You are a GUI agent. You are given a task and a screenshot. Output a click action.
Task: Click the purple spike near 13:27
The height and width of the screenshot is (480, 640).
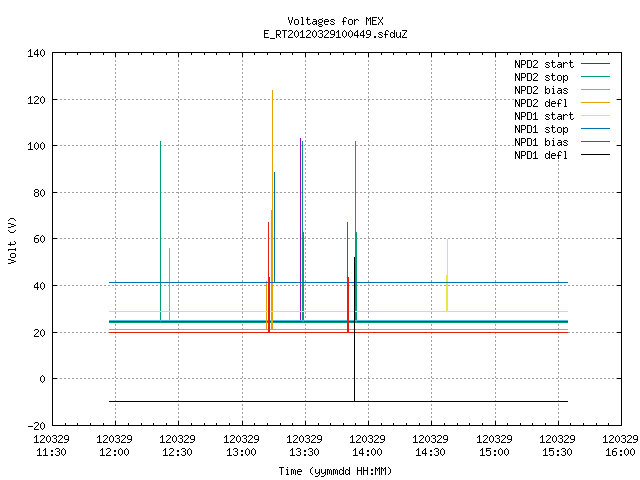click(300, 229)
